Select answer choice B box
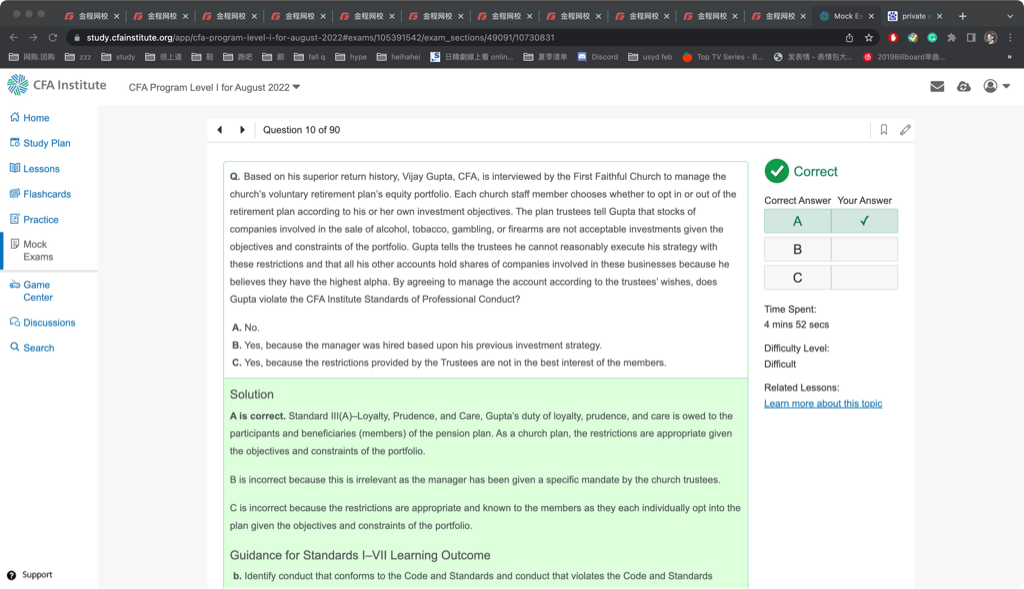 tap(797, 249)
